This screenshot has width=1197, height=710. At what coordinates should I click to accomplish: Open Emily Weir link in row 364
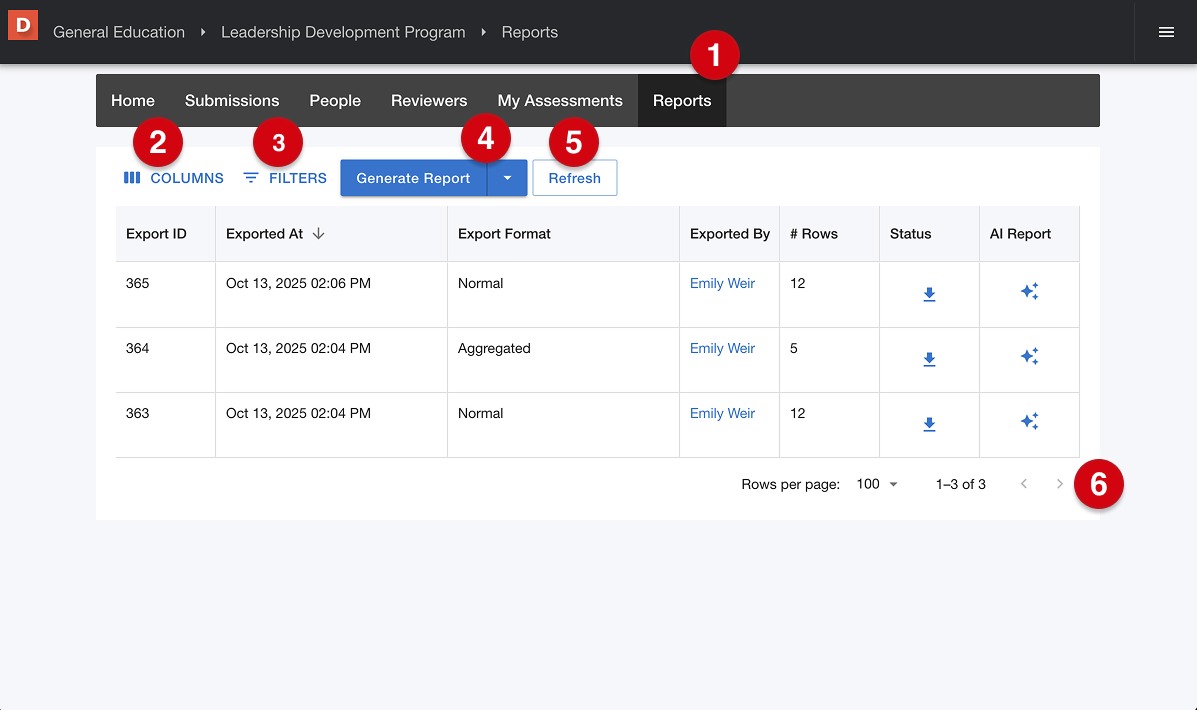click(x=722, y=348)
